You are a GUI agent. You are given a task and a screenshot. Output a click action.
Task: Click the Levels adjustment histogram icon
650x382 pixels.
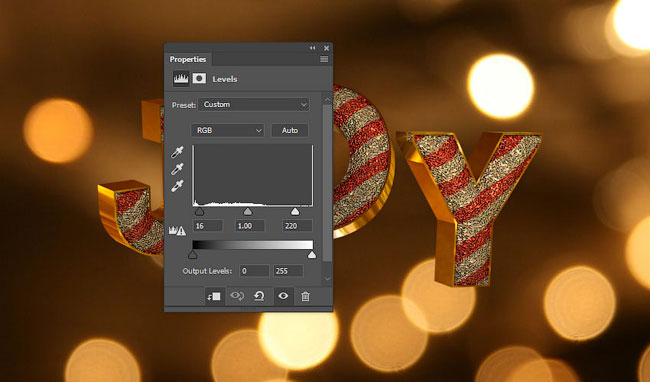pos(181,78)
